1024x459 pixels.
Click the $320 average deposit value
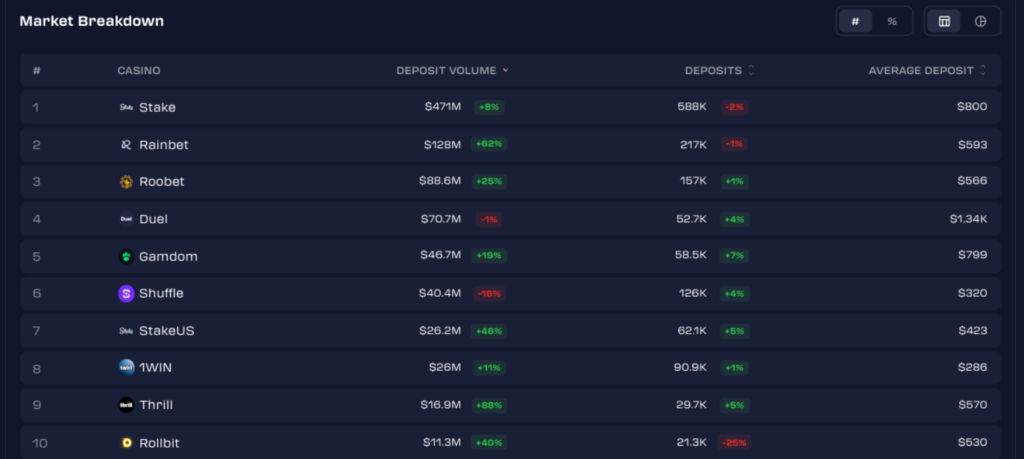973,293
